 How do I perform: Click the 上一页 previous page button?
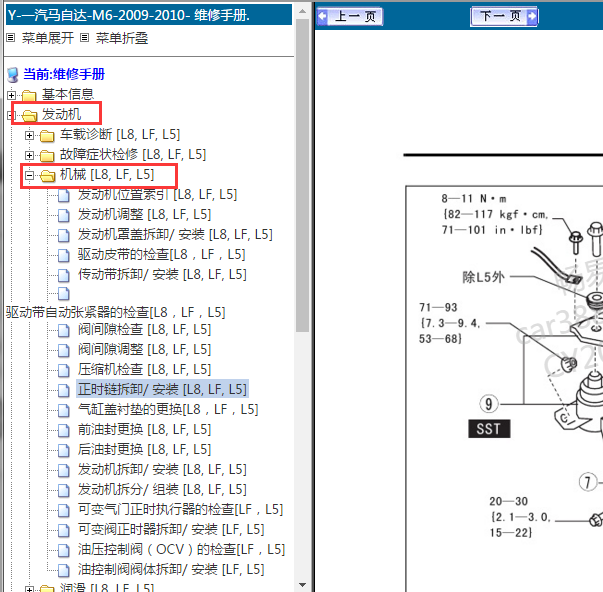click(349, 16)
